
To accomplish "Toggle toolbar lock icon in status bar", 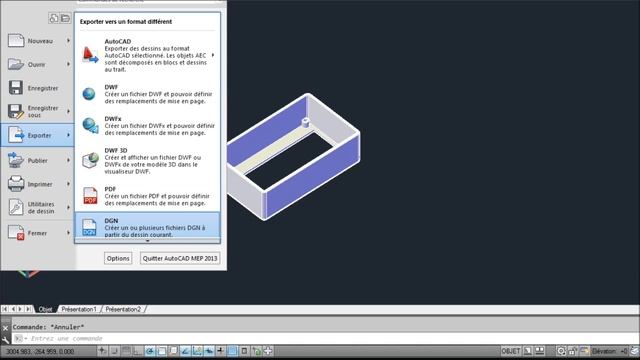I will pos(573,351).
